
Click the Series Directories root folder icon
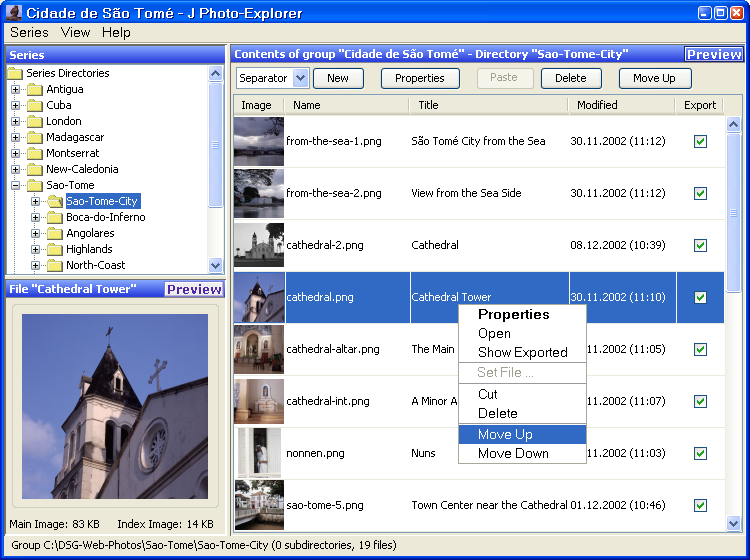(15, 73)
